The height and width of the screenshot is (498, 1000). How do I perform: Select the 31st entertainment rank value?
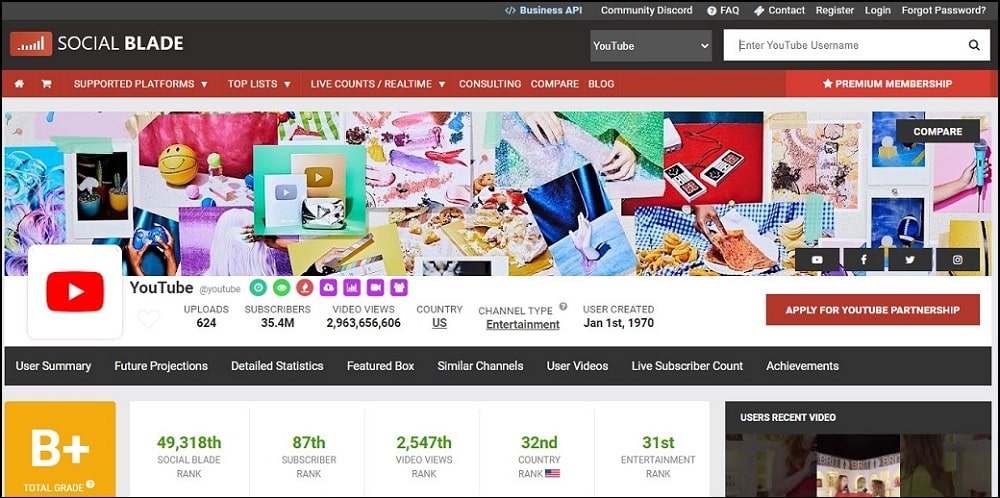click(658, 443)
